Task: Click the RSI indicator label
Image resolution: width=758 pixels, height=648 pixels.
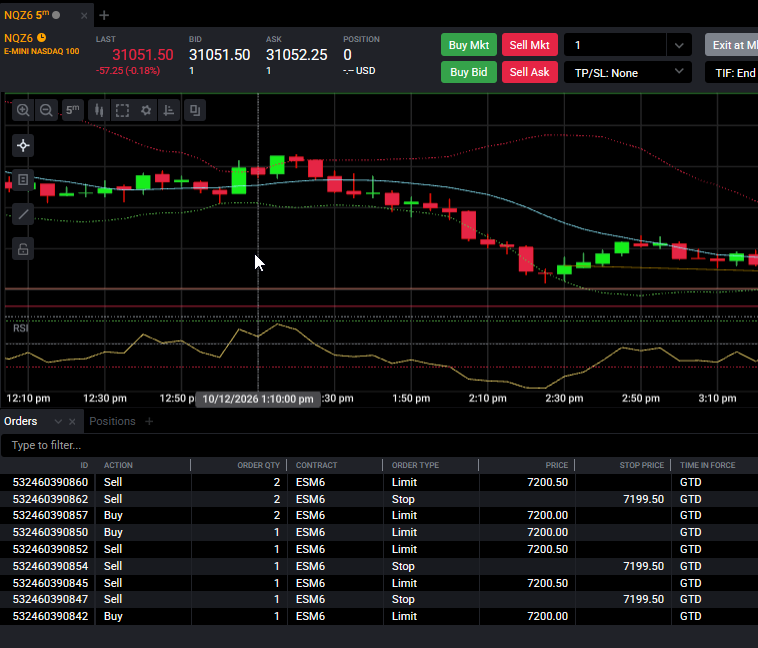Action: tap(20, 328)
